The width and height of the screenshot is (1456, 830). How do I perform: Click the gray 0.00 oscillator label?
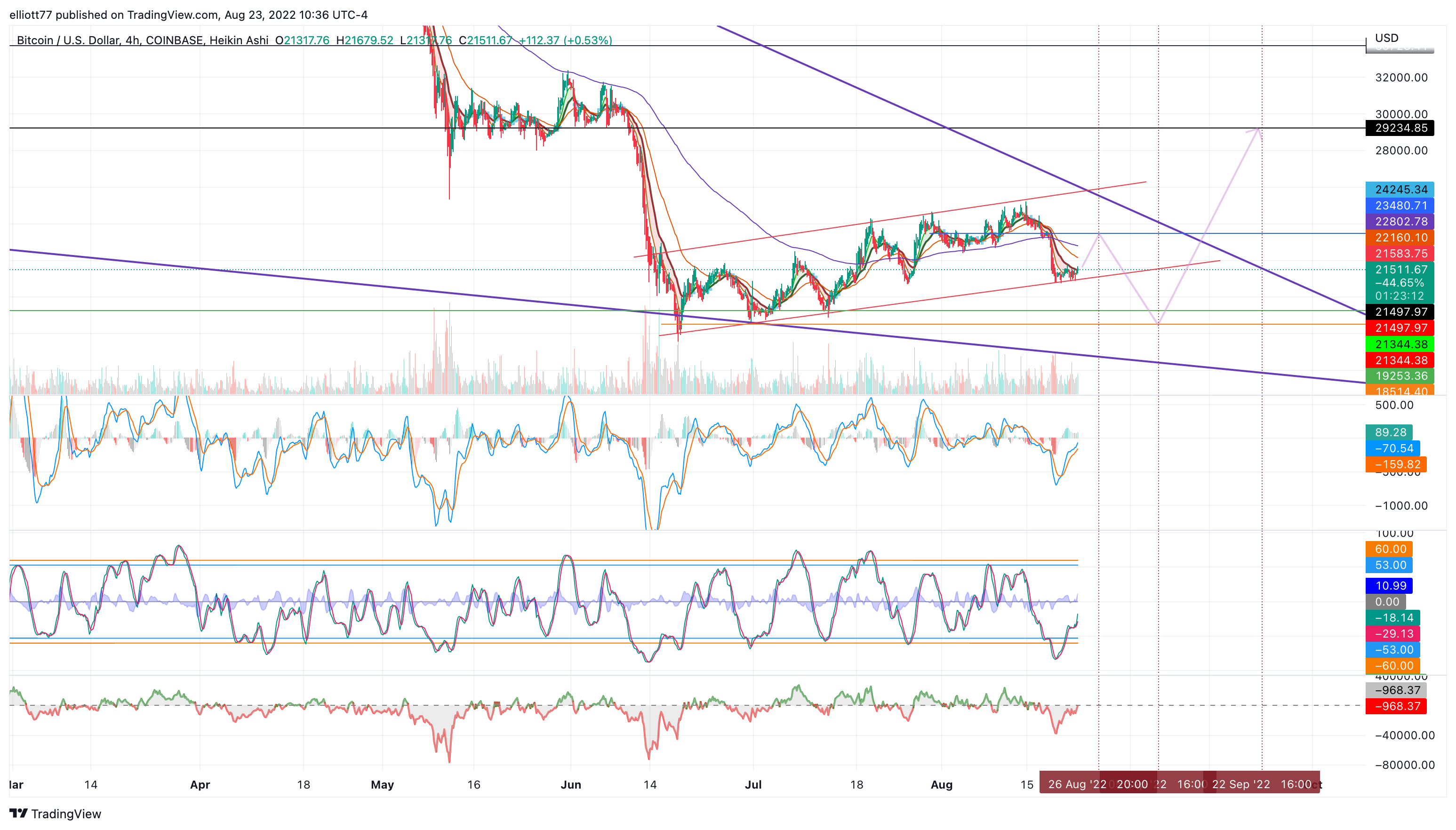coord(1386,601)
